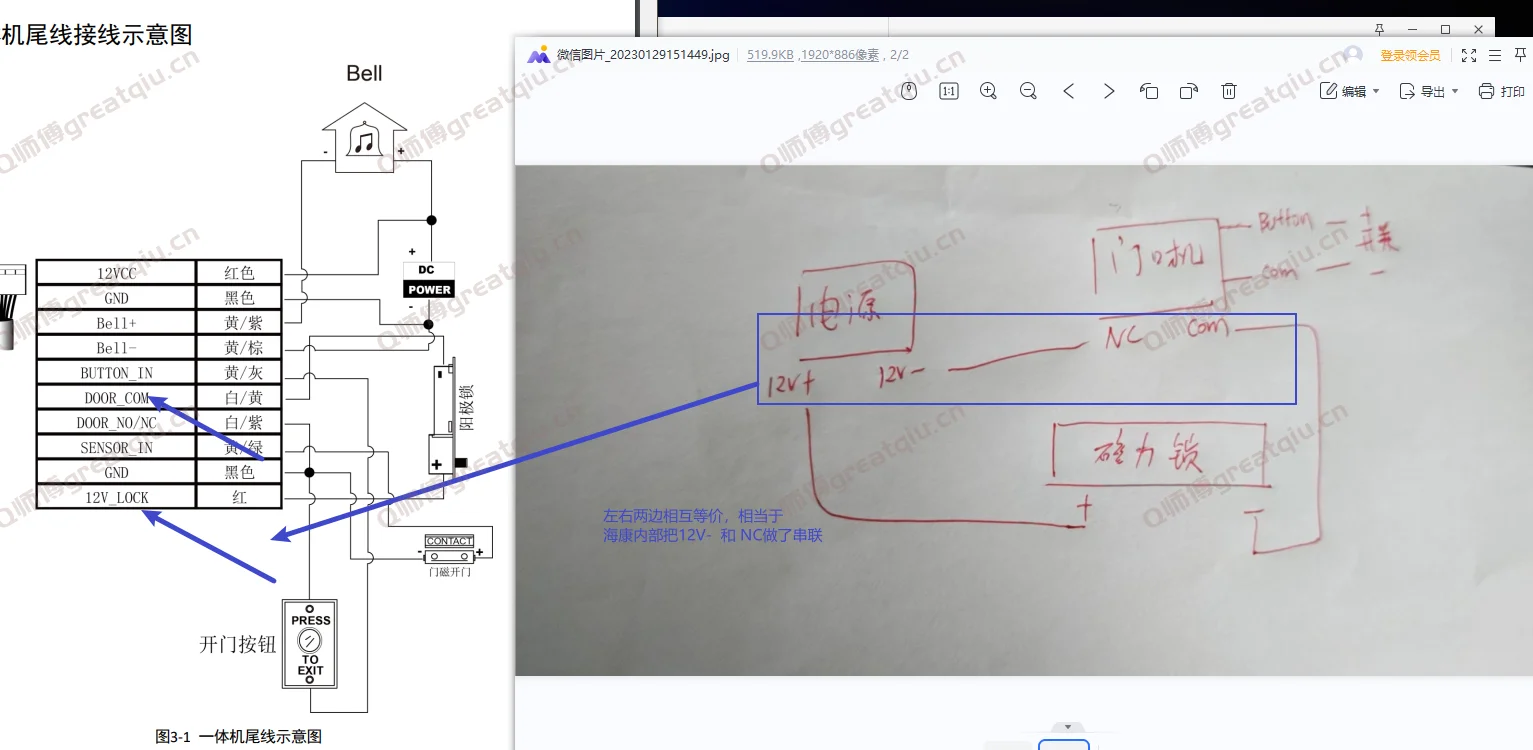Click the 登录领会员 login link
The height and width of the screenshot is (750, 1533).
(1410, 56)
